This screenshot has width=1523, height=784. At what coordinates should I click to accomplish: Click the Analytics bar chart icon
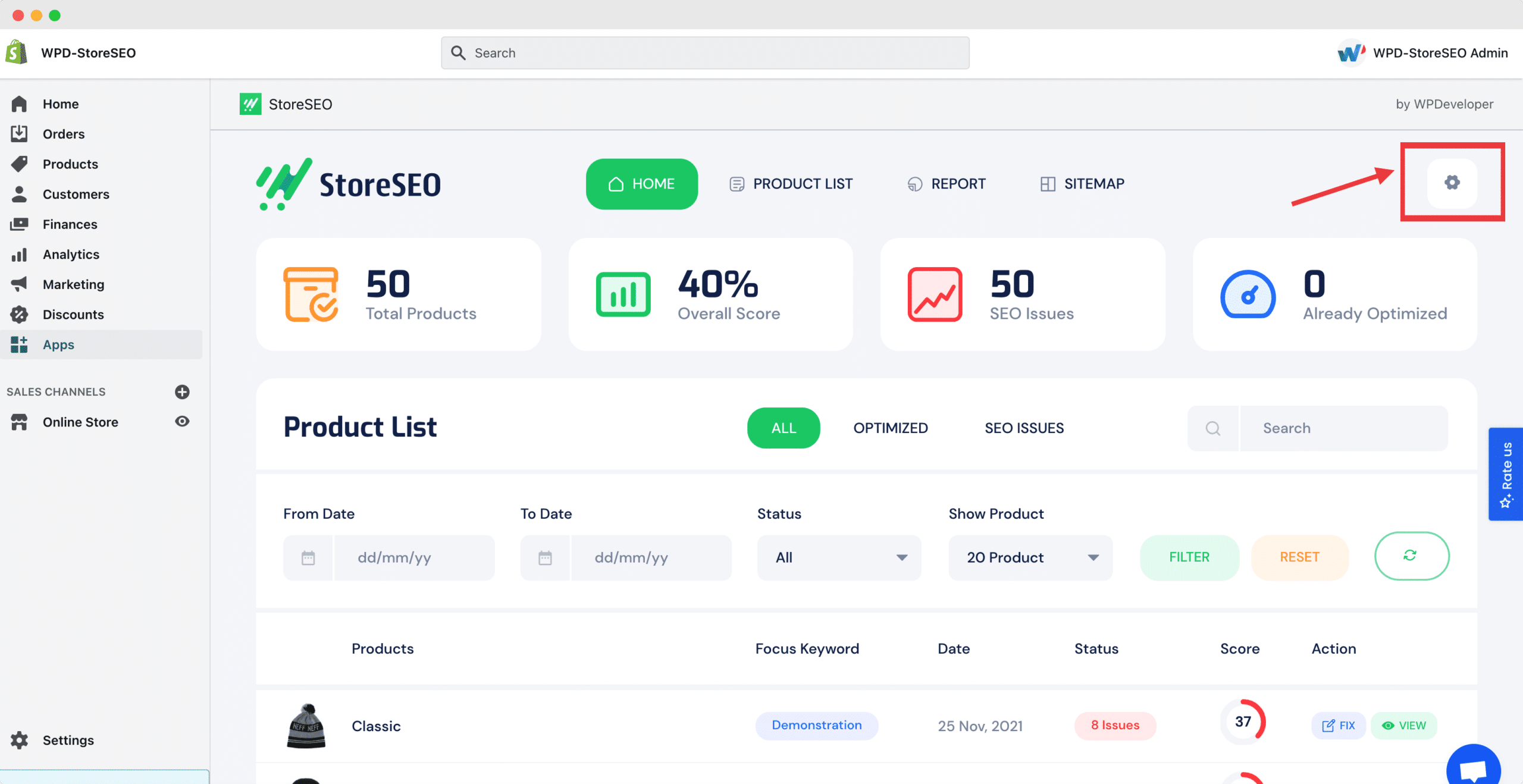tap(19, 255)
